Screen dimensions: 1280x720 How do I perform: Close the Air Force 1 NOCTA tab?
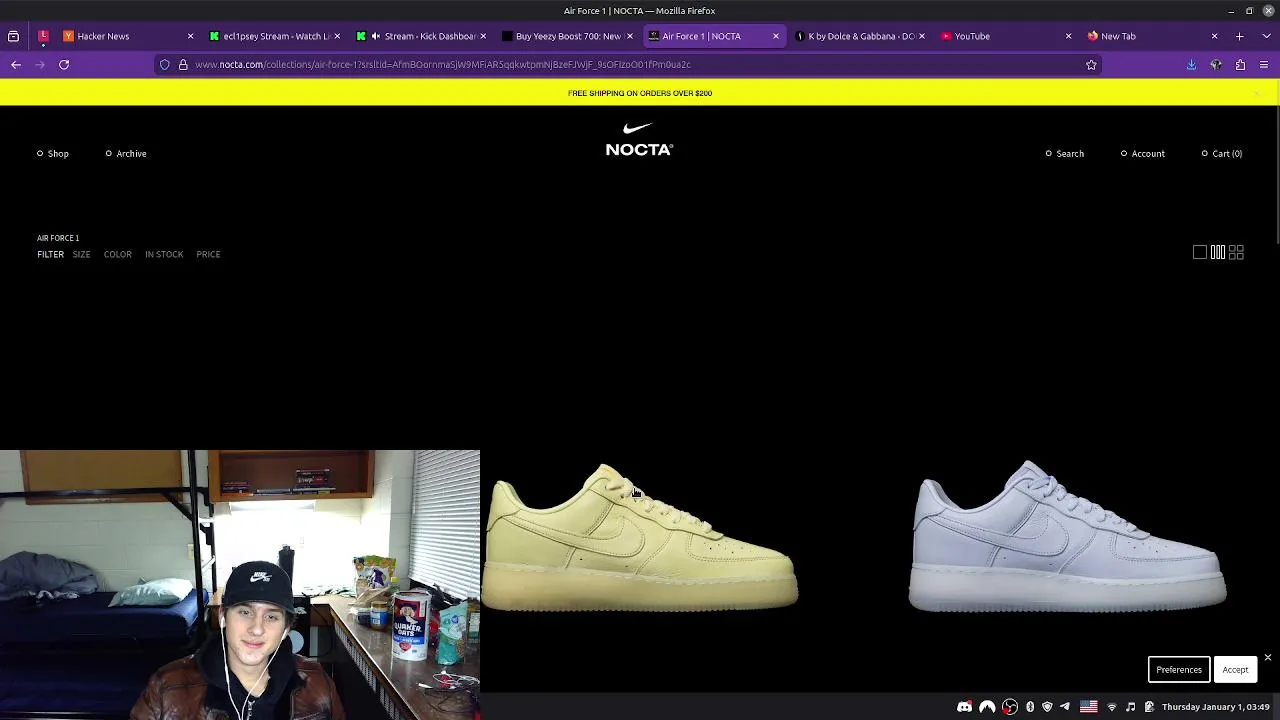pos(775,36)
